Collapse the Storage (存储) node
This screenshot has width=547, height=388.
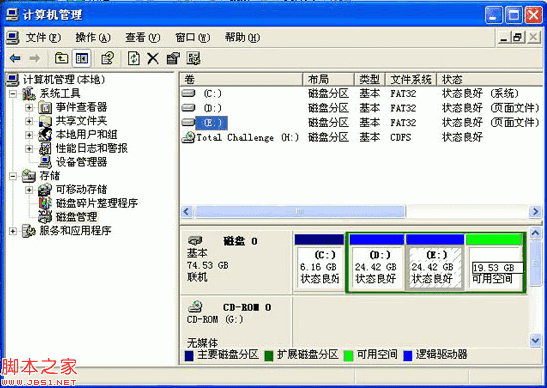pos(13,176)
